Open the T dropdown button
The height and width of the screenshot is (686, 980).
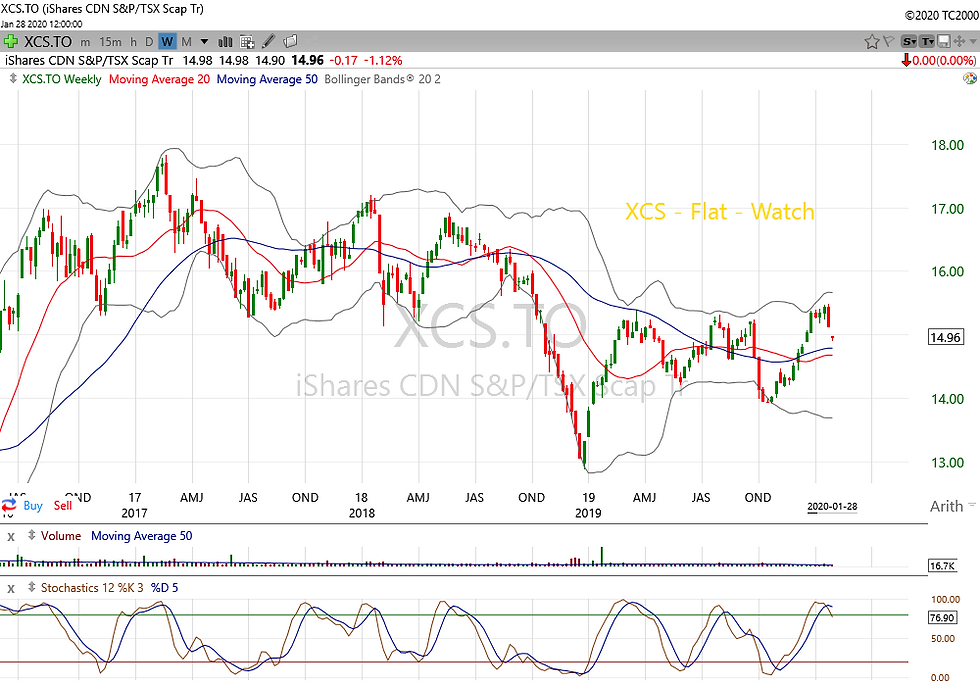(x=928, y=42)
